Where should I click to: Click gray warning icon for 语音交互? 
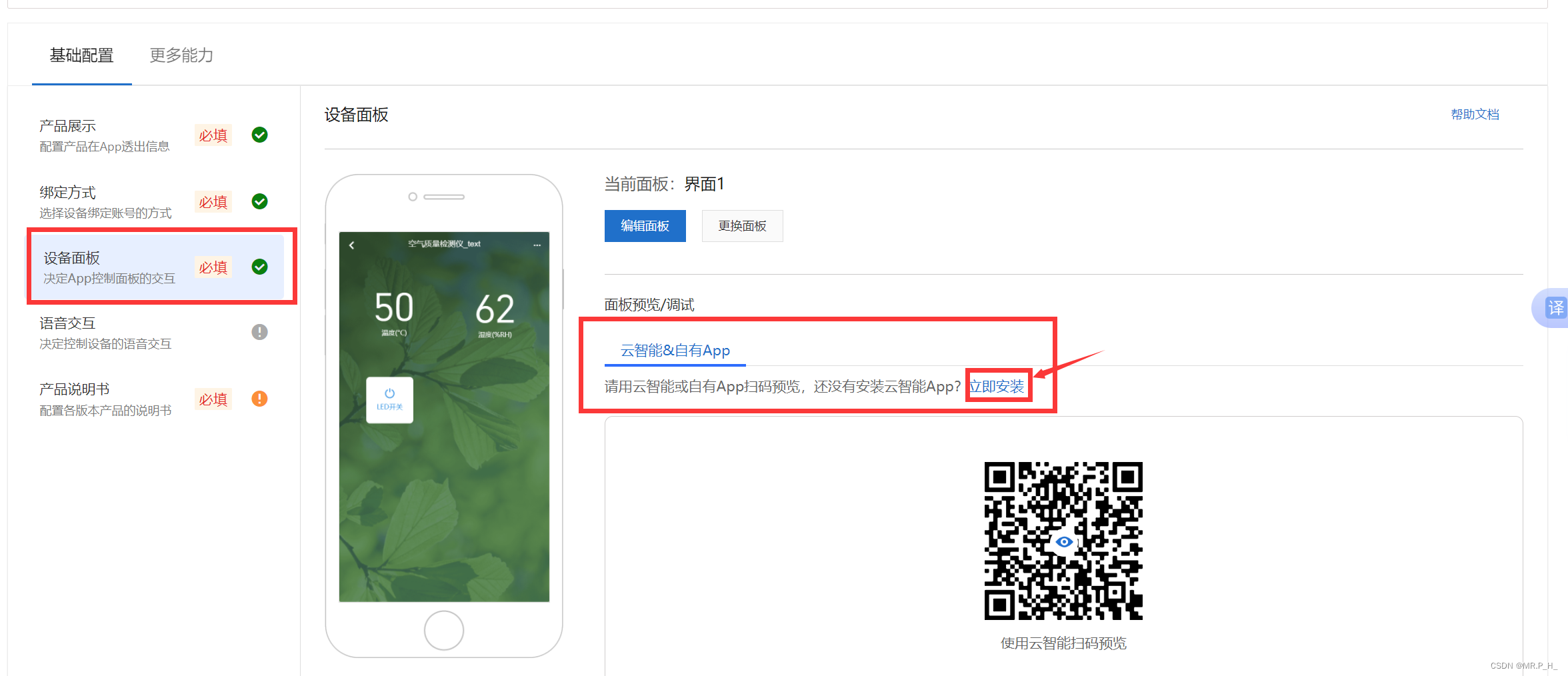click(260, 332)
